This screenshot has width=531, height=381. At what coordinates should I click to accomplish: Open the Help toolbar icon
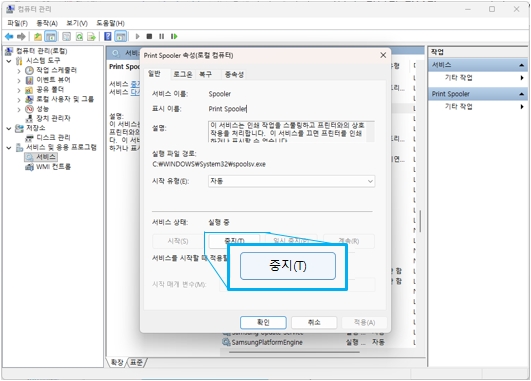pyautogui.click(x=108, y=36)
